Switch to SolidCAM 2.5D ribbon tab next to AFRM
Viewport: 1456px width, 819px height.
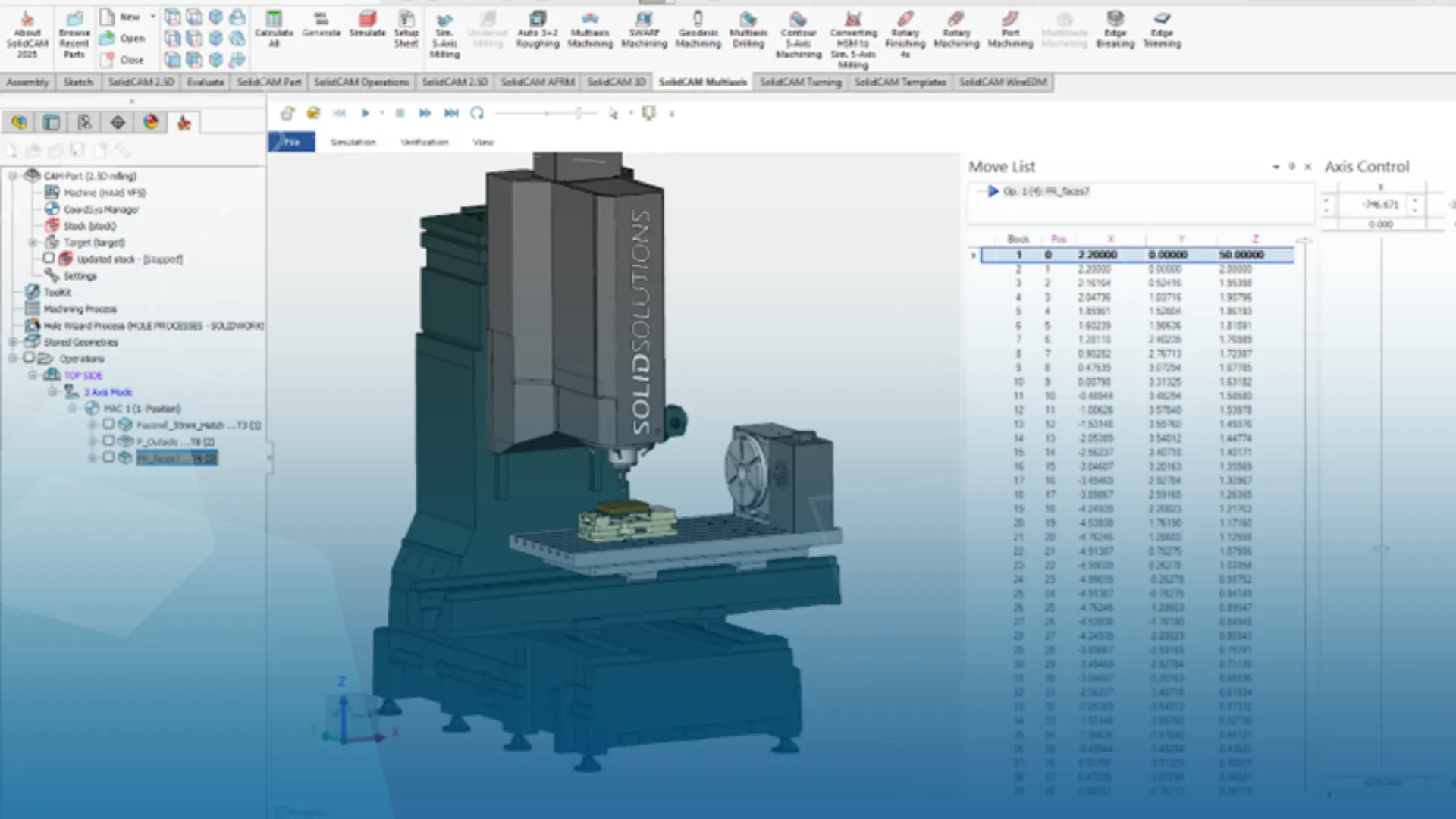coord(455,82)
